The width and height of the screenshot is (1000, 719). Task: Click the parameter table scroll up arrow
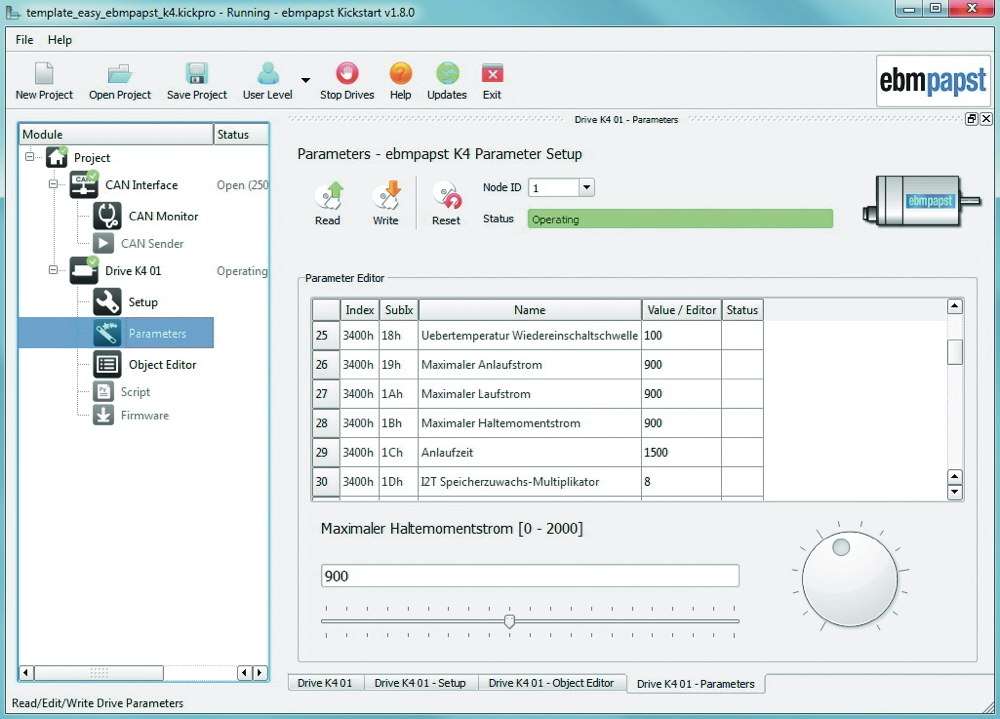[x=954, y=306]
